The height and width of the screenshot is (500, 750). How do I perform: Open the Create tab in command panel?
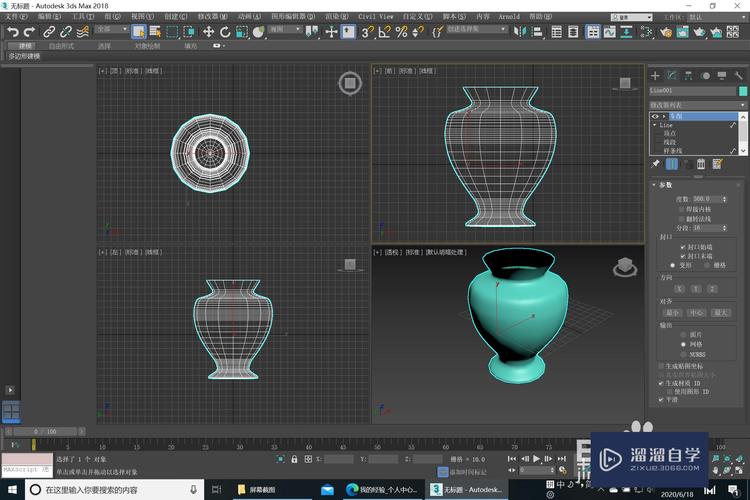655,76
